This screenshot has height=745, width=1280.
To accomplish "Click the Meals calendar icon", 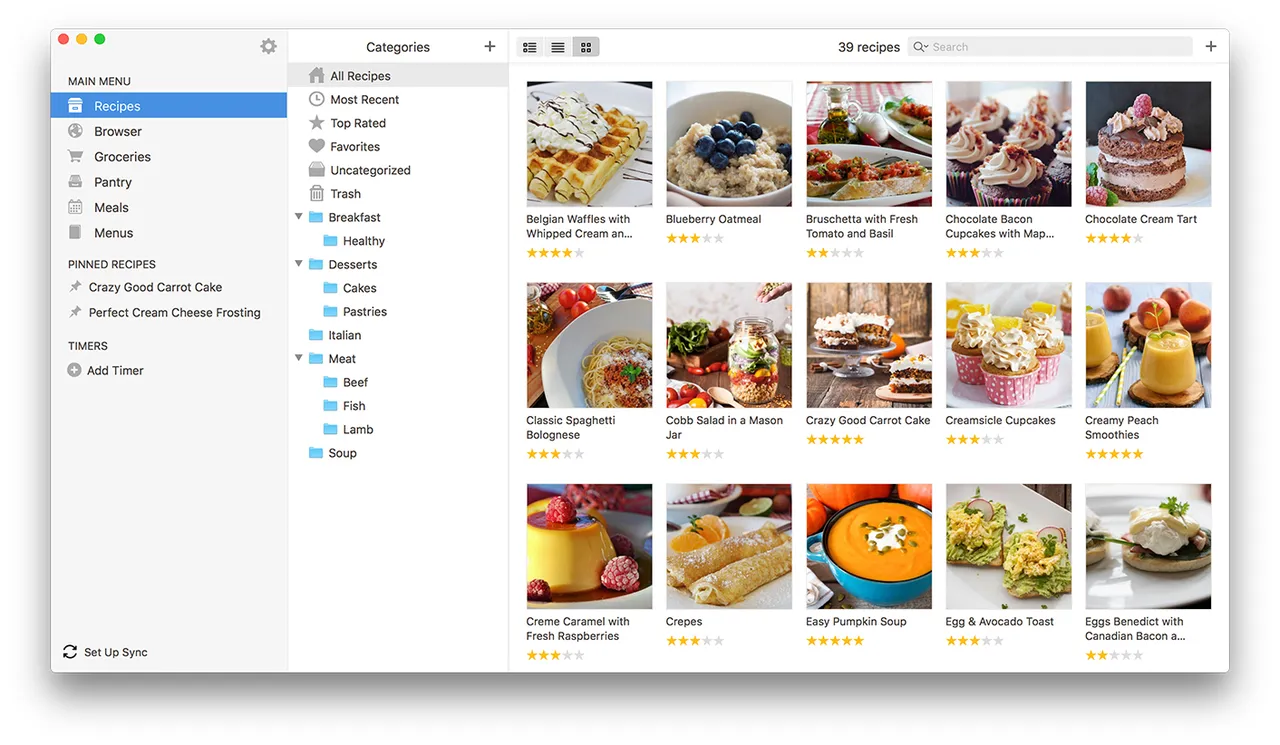I will click(x=75, y=207).
